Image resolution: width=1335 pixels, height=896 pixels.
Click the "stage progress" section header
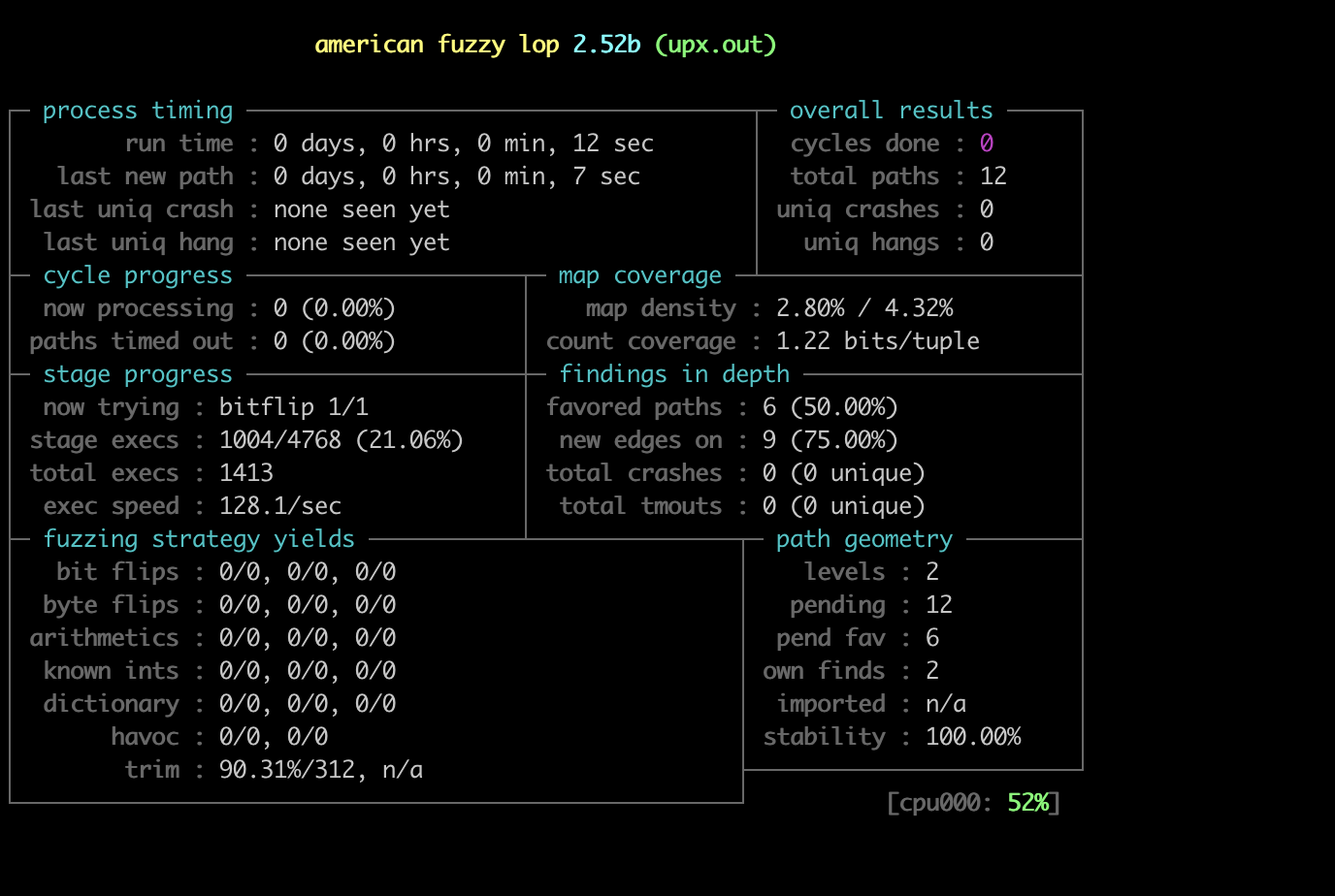138,374
